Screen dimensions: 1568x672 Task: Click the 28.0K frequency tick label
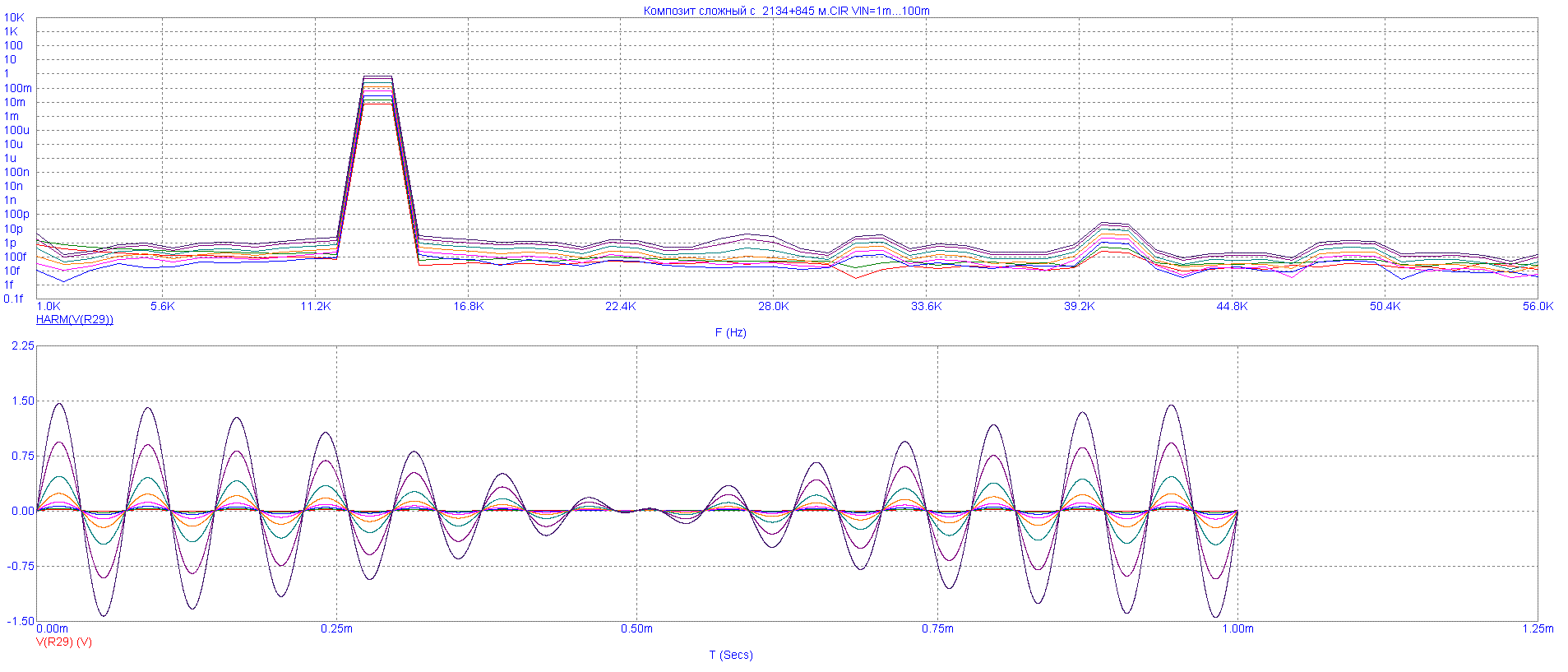coord(773,306)
